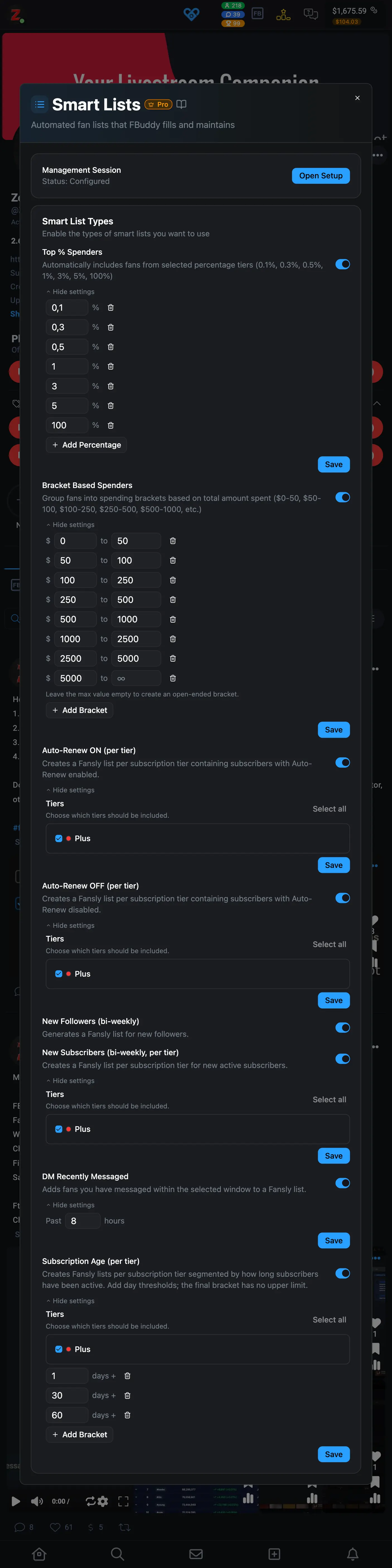The image size is (392, 1568).
Task: Enter fullscreen on the video player
Action: pyautogui.click(x=123, y=1501)
